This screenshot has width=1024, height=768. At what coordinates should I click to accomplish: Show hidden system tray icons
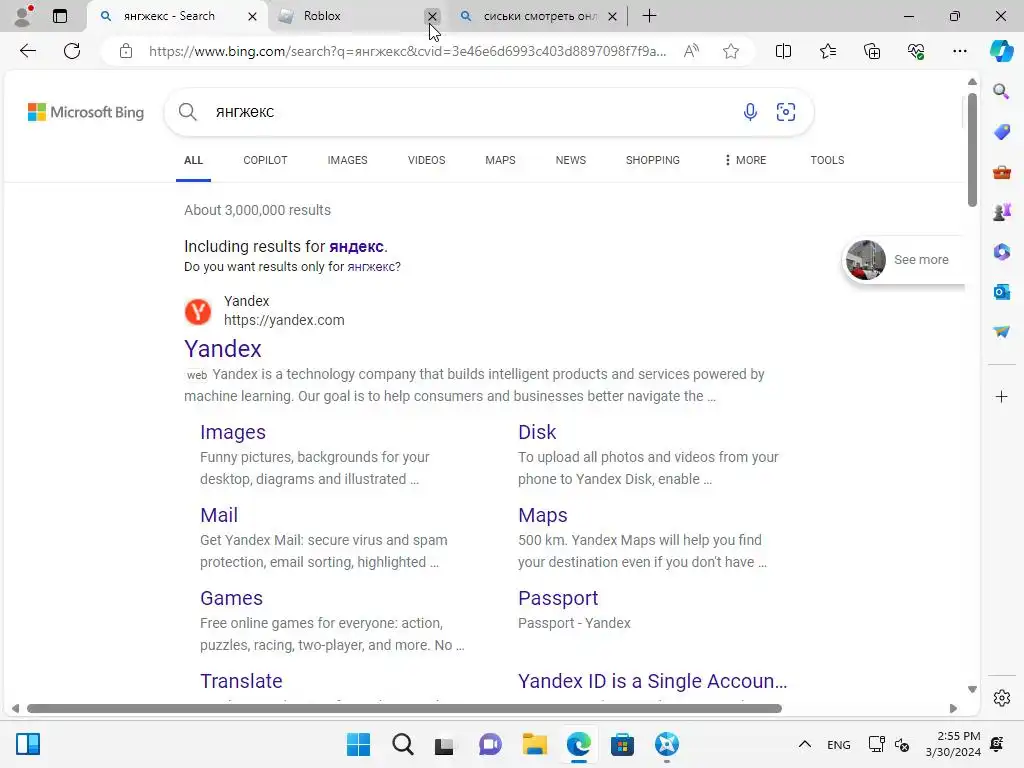[805, 744]
